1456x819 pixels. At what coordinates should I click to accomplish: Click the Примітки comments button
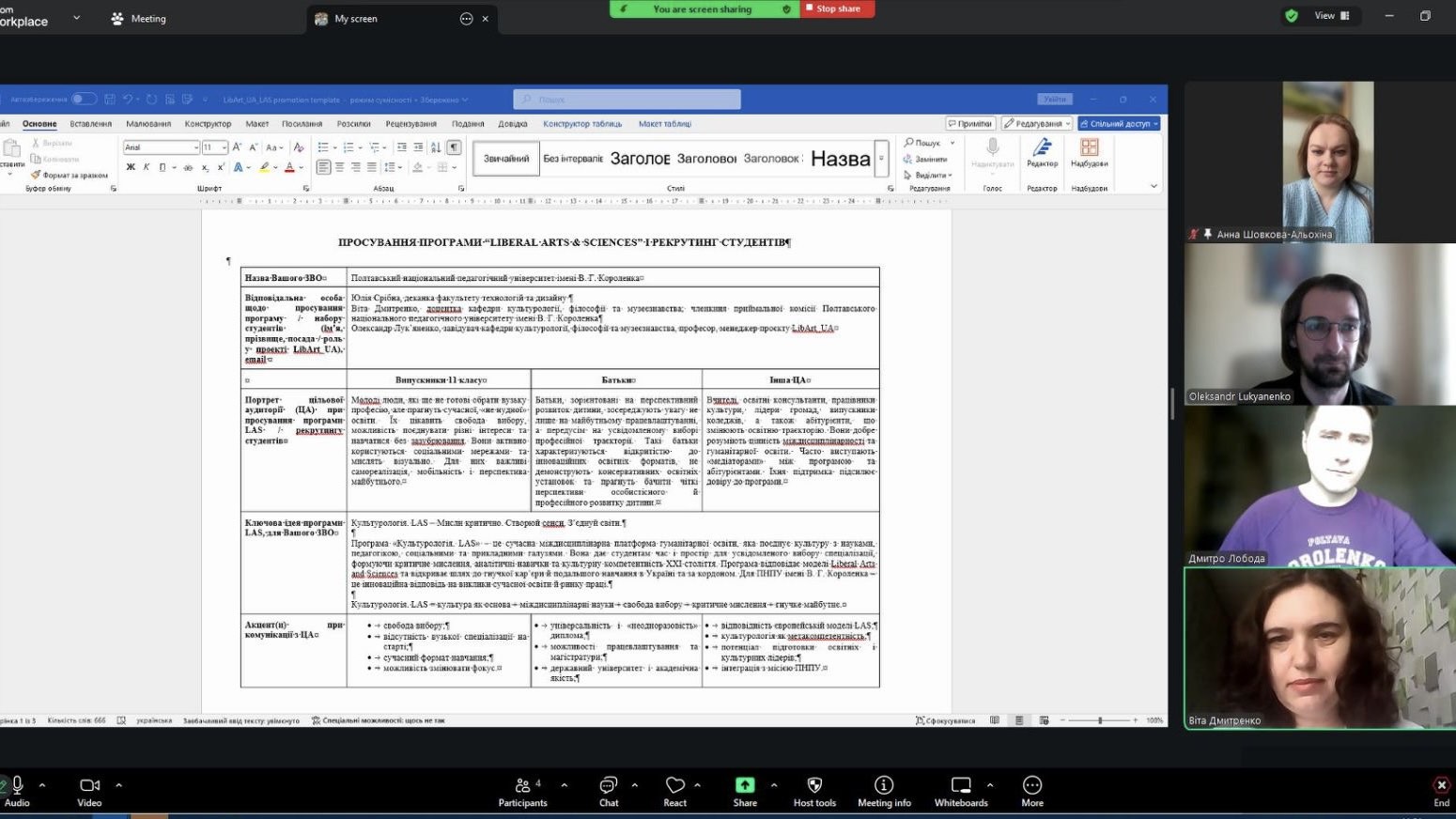coord(969,124)
